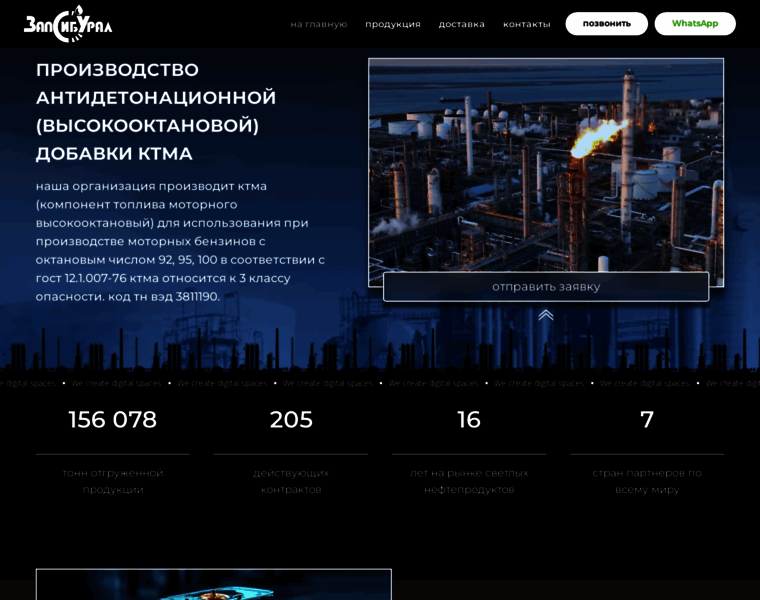
Task: Click the WhatsApp button
Action: point(695,24)
